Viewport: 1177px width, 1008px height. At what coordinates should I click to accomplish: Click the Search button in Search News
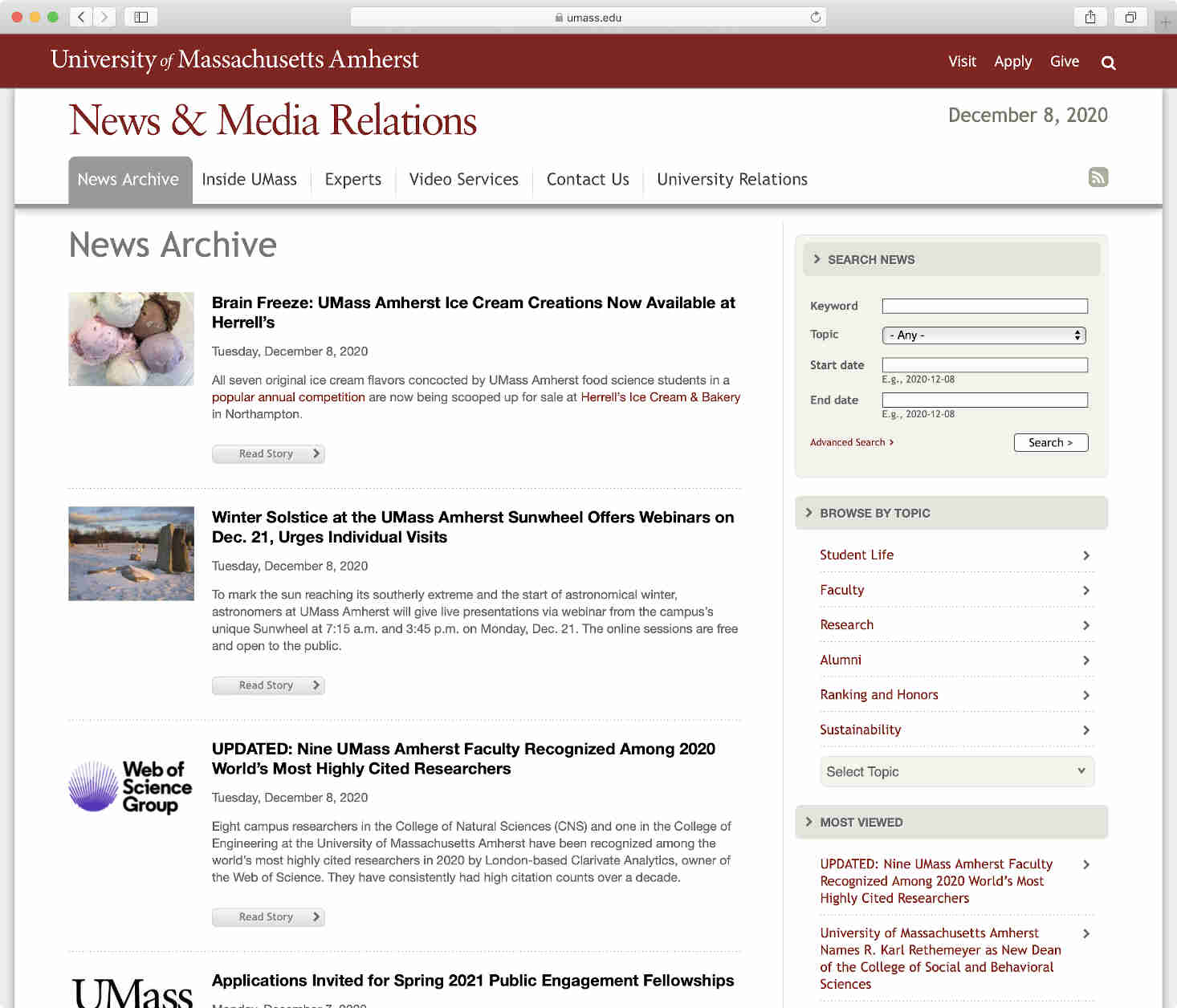click(1051, 442)
